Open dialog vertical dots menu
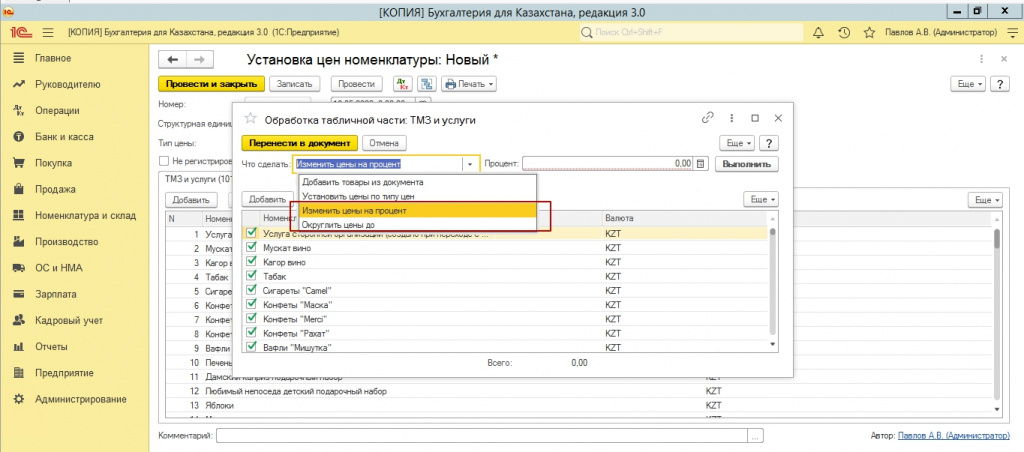Image resolution: width=1024 pixels, height=452 pixels. 732,118
